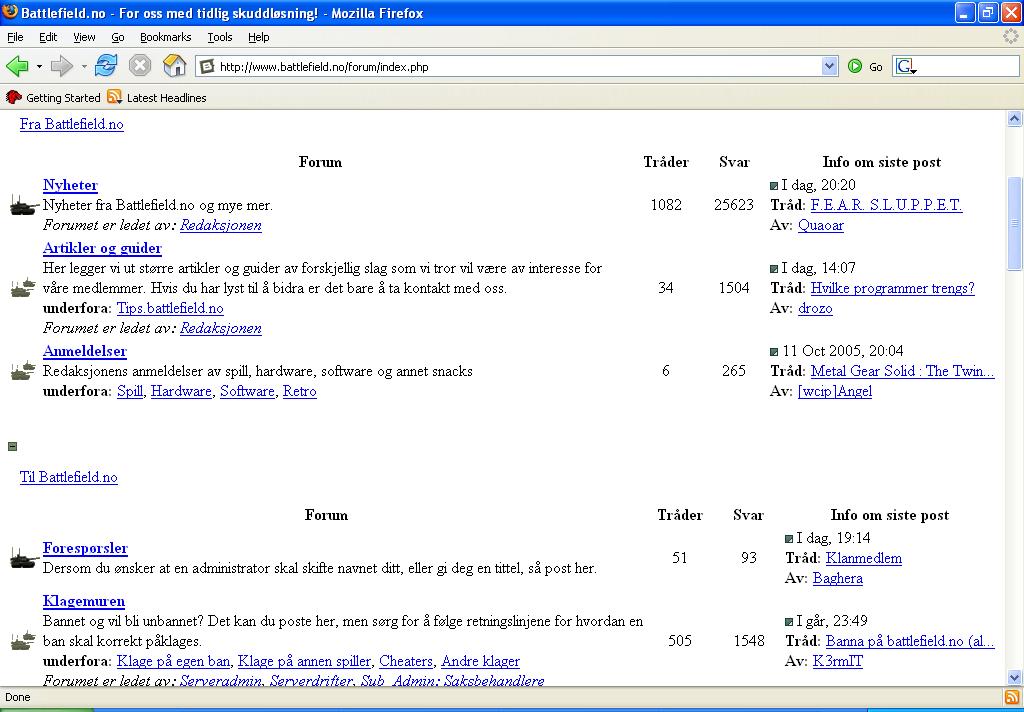Click the site favicon in address bar
The image size is (1024, 712).
tap(207, 66)
